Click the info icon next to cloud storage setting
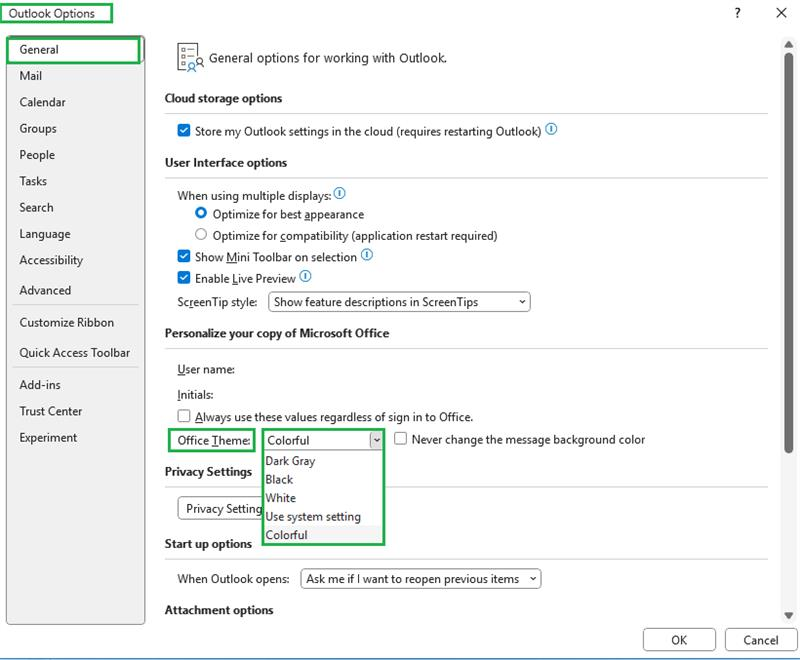The image size is (800, 660). pyautogui.click(x=551, y=130)
